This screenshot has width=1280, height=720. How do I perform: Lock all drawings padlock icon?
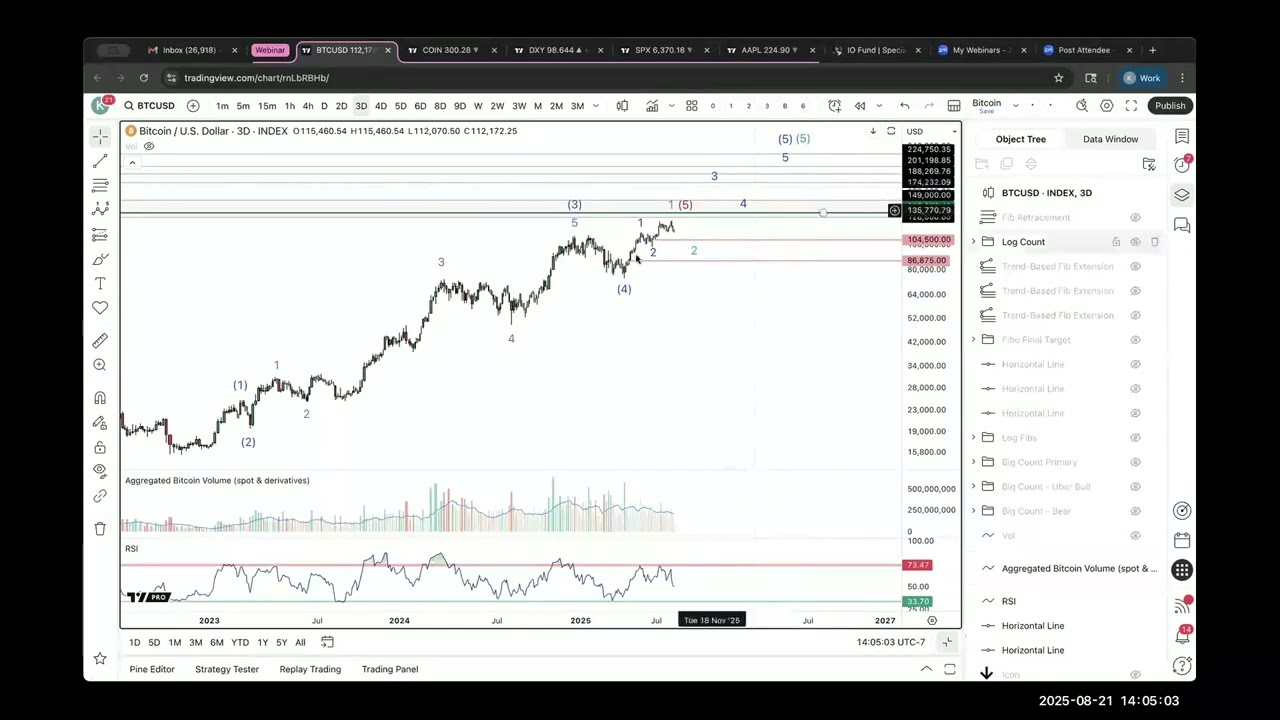100,447
